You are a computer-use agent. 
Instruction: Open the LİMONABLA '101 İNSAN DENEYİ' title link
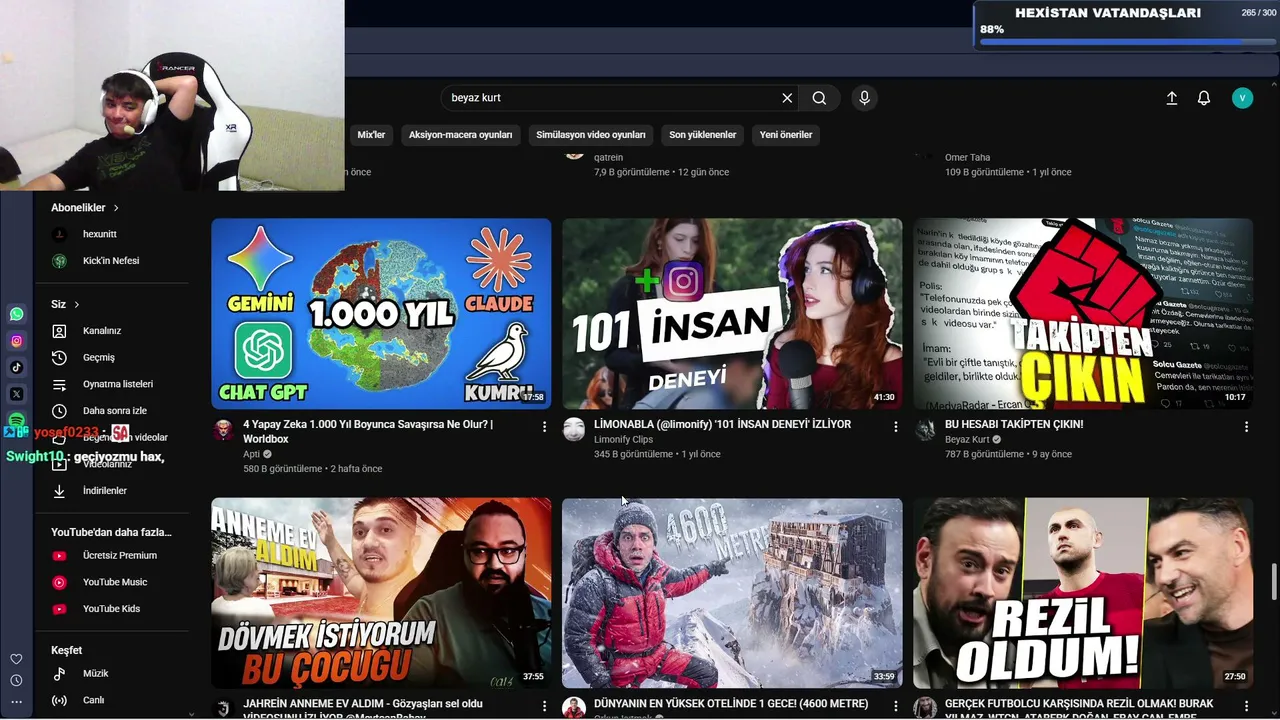pos(722,424)
